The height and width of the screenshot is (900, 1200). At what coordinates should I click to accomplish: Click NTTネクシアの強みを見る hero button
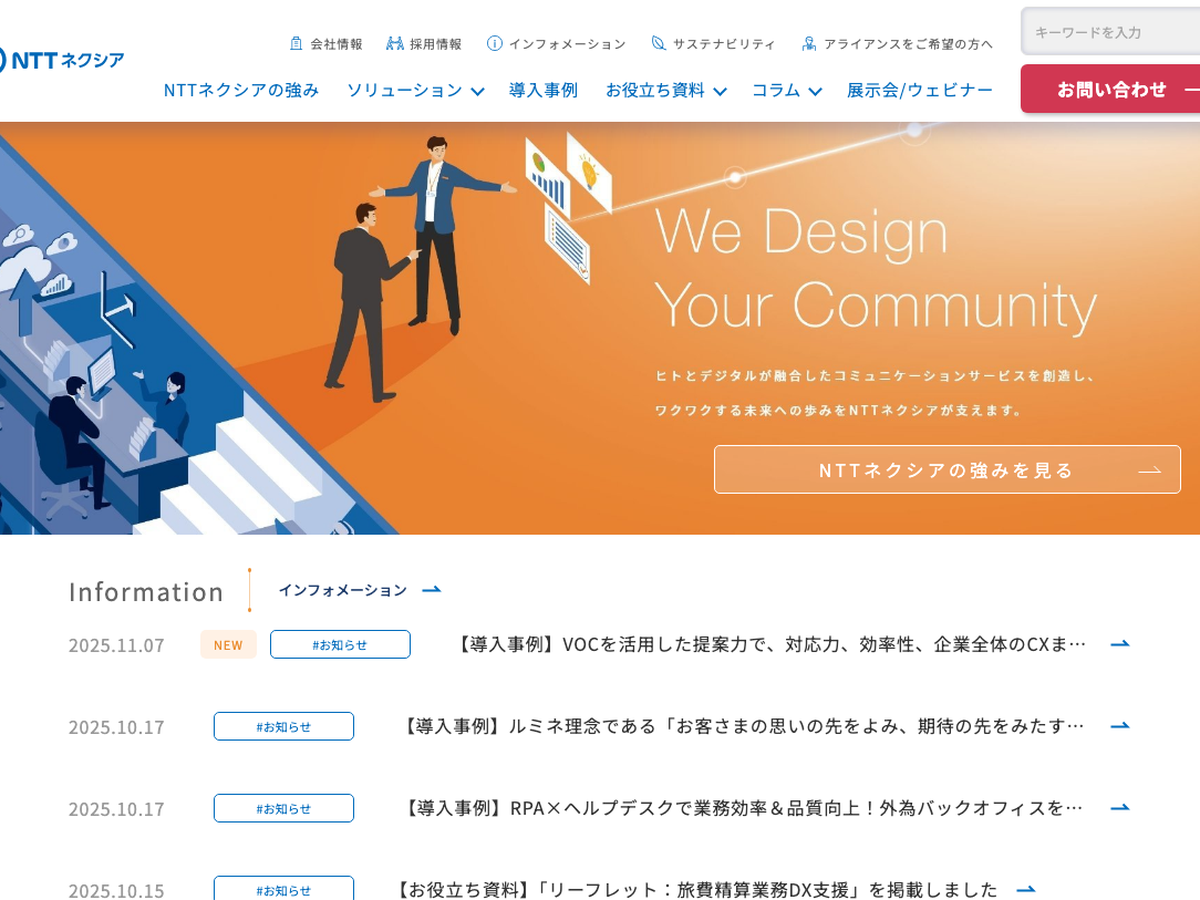pyautogui.click(x=947, y=470)
